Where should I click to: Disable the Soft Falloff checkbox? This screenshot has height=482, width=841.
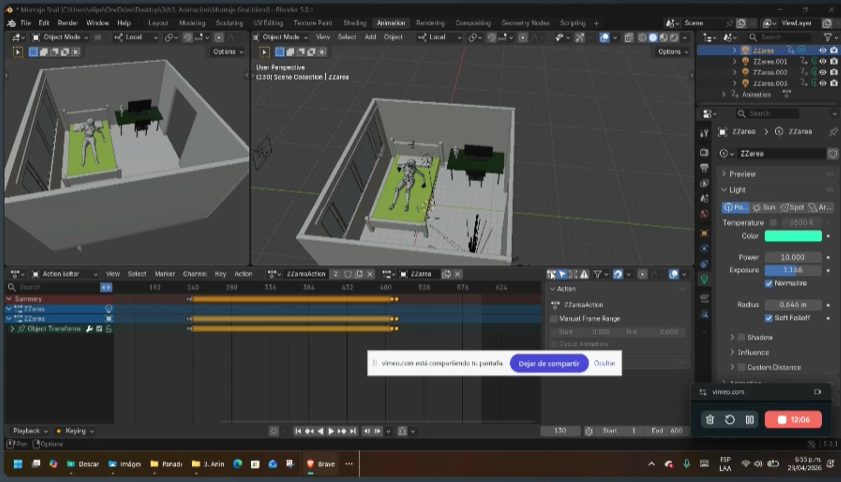pos(770,318)
